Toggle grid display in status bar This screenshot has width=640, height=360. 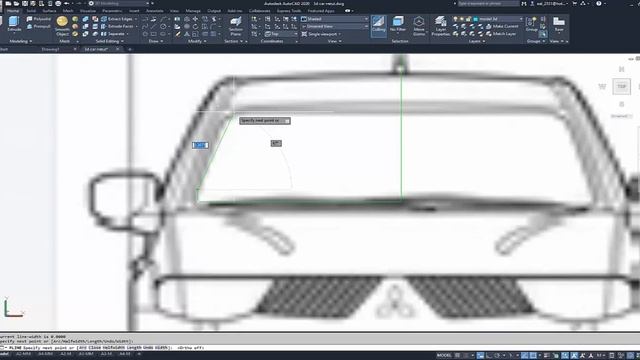coord(457,356)
